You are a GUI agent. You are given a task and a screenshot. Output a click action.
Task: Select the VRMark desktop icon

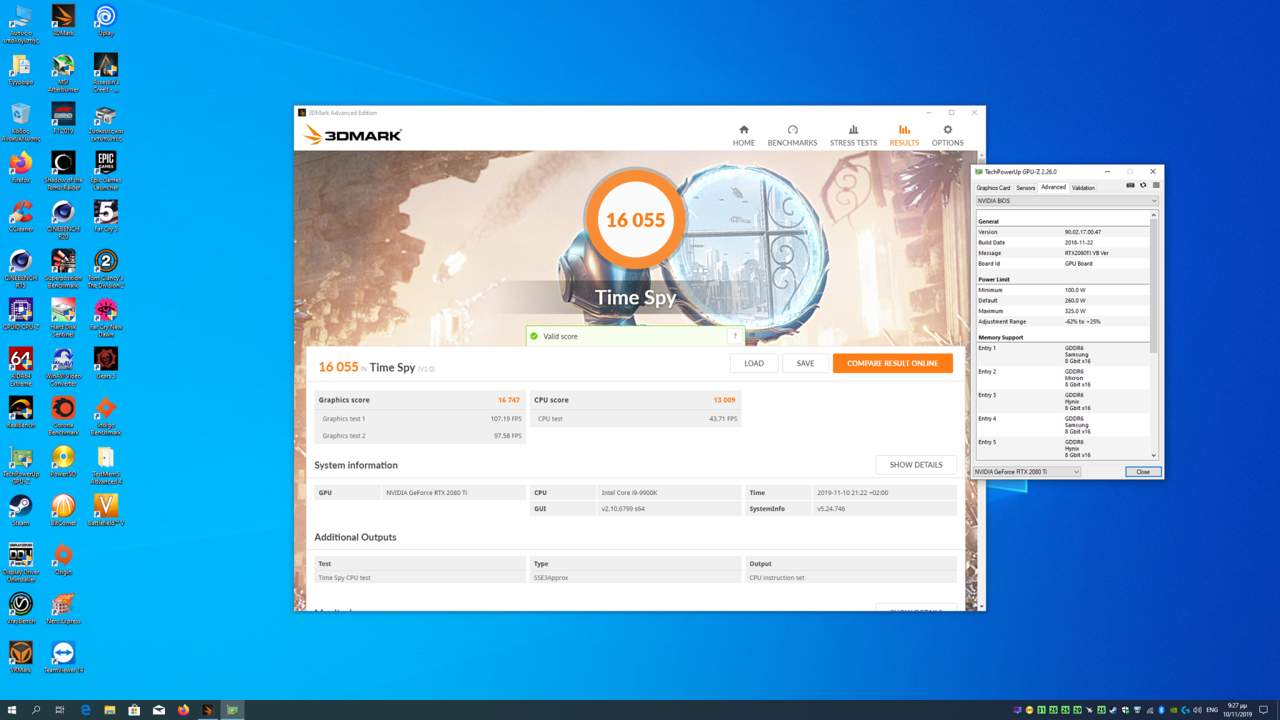[x=20, y=657]
